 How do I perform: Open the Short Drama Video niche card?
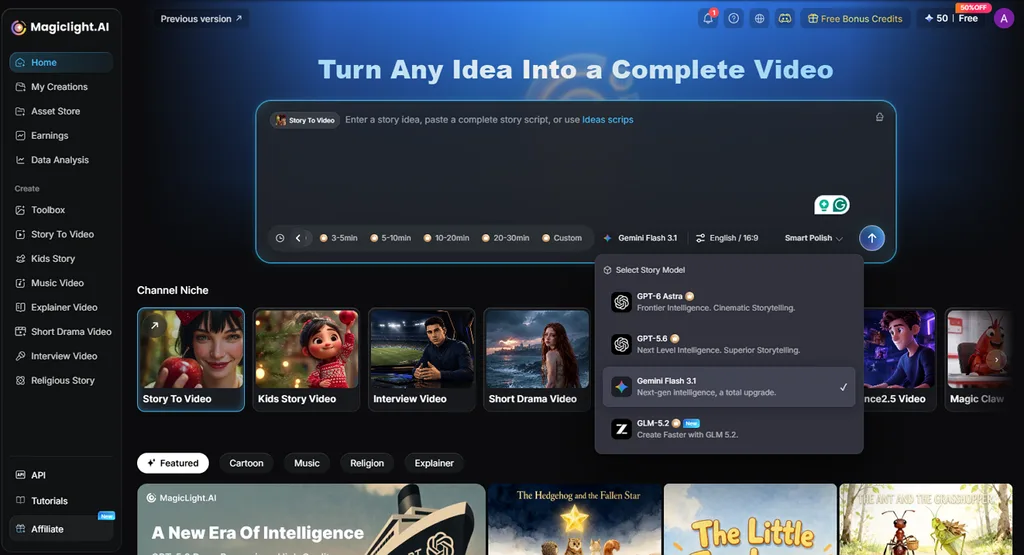537,360
